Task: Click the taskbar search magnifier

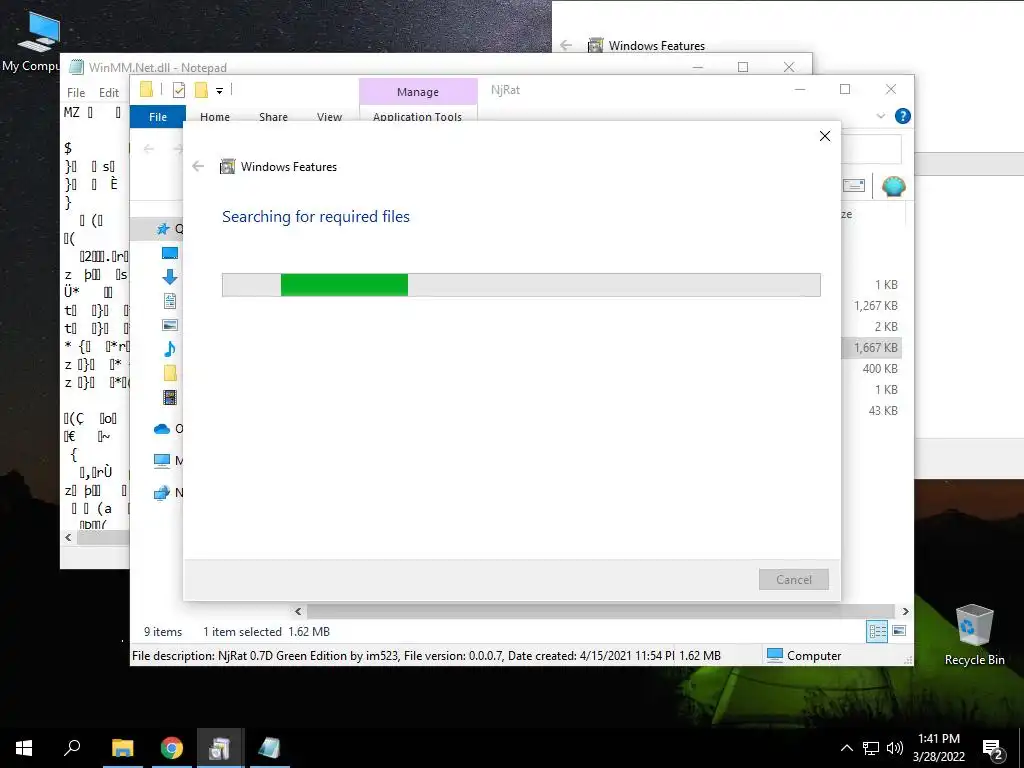Action: [x=72, y=748]
